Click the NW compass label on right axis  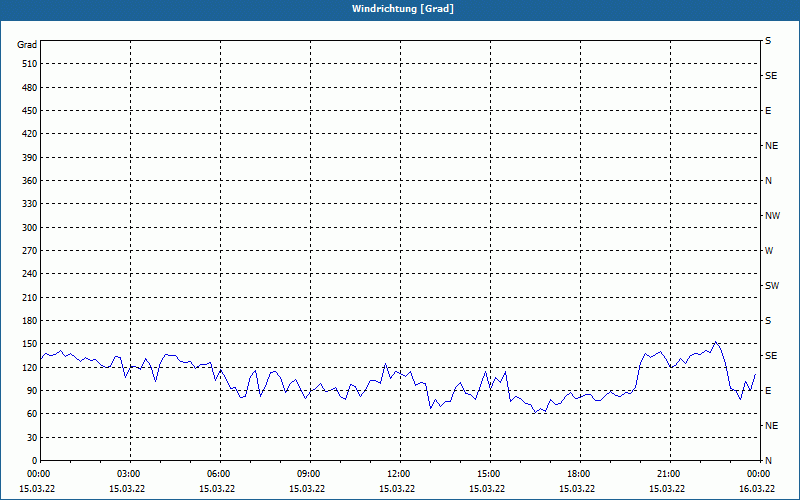pos(772,216)
